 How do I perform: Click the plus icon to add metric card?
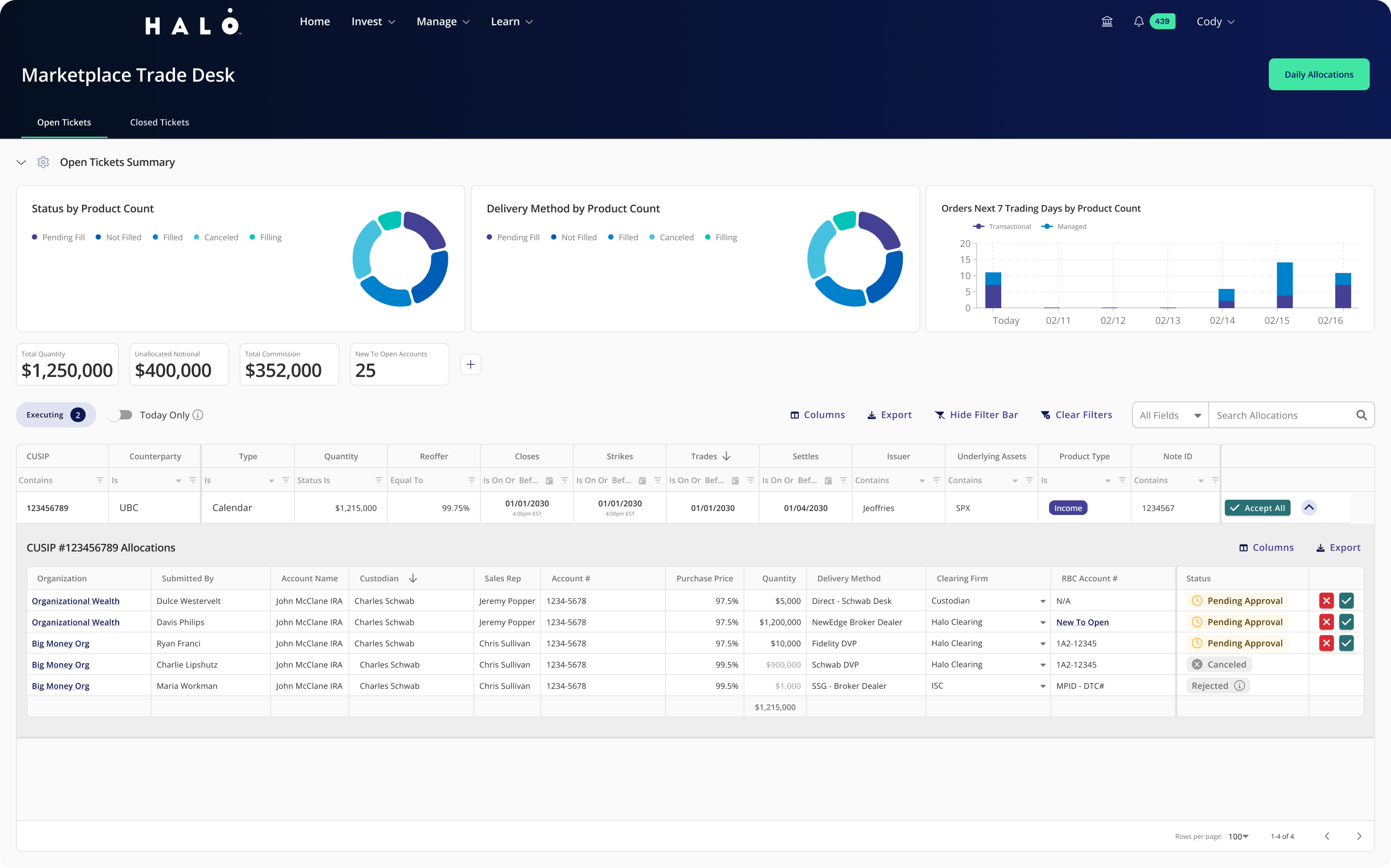[470, 365]
